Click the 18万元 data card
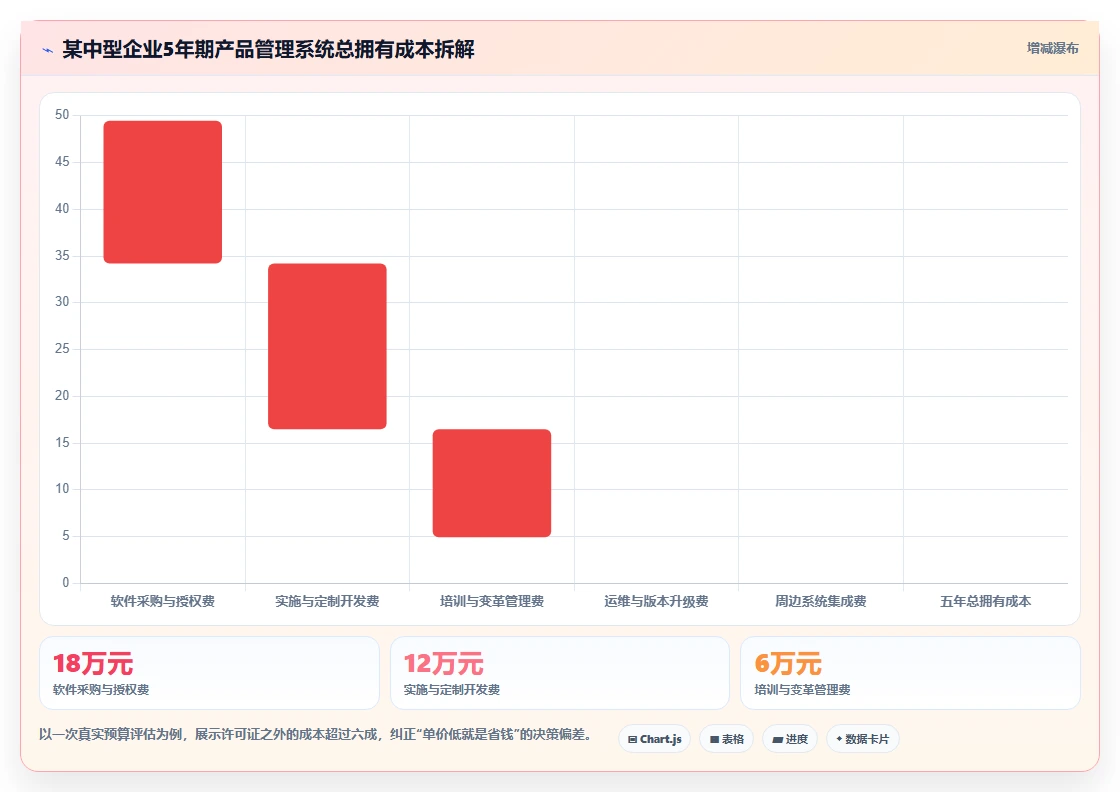 click(209, 673)
